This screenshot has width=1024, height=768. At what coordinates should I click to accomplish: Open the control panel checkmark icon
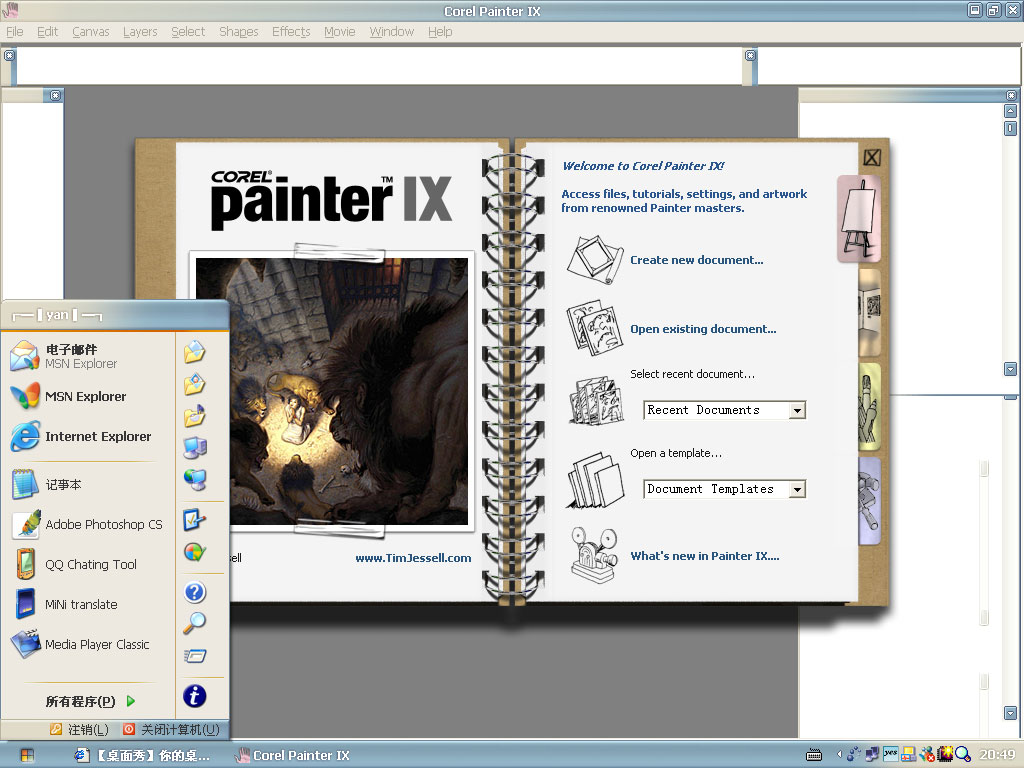click(195, 520)
